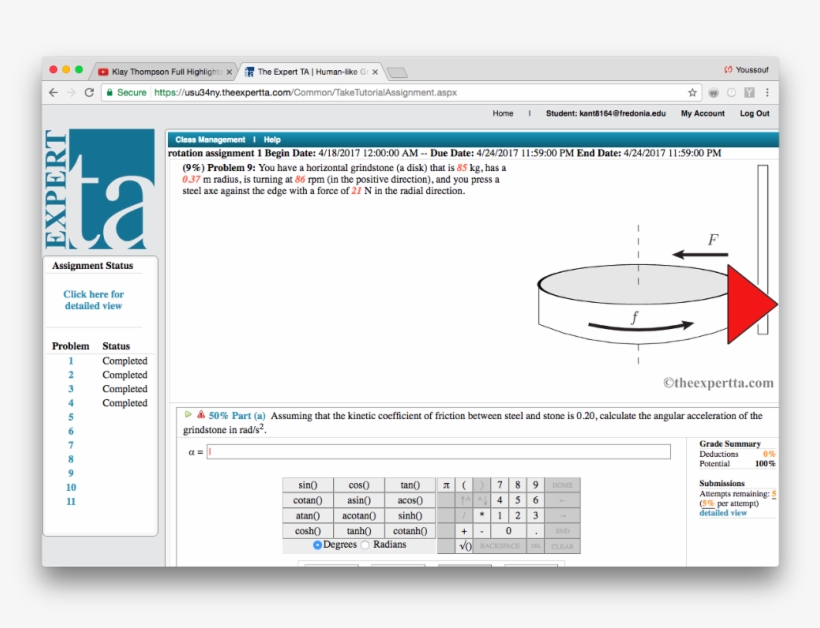Open the Class Management menu
Screen dimensions: 820x628
210,140
